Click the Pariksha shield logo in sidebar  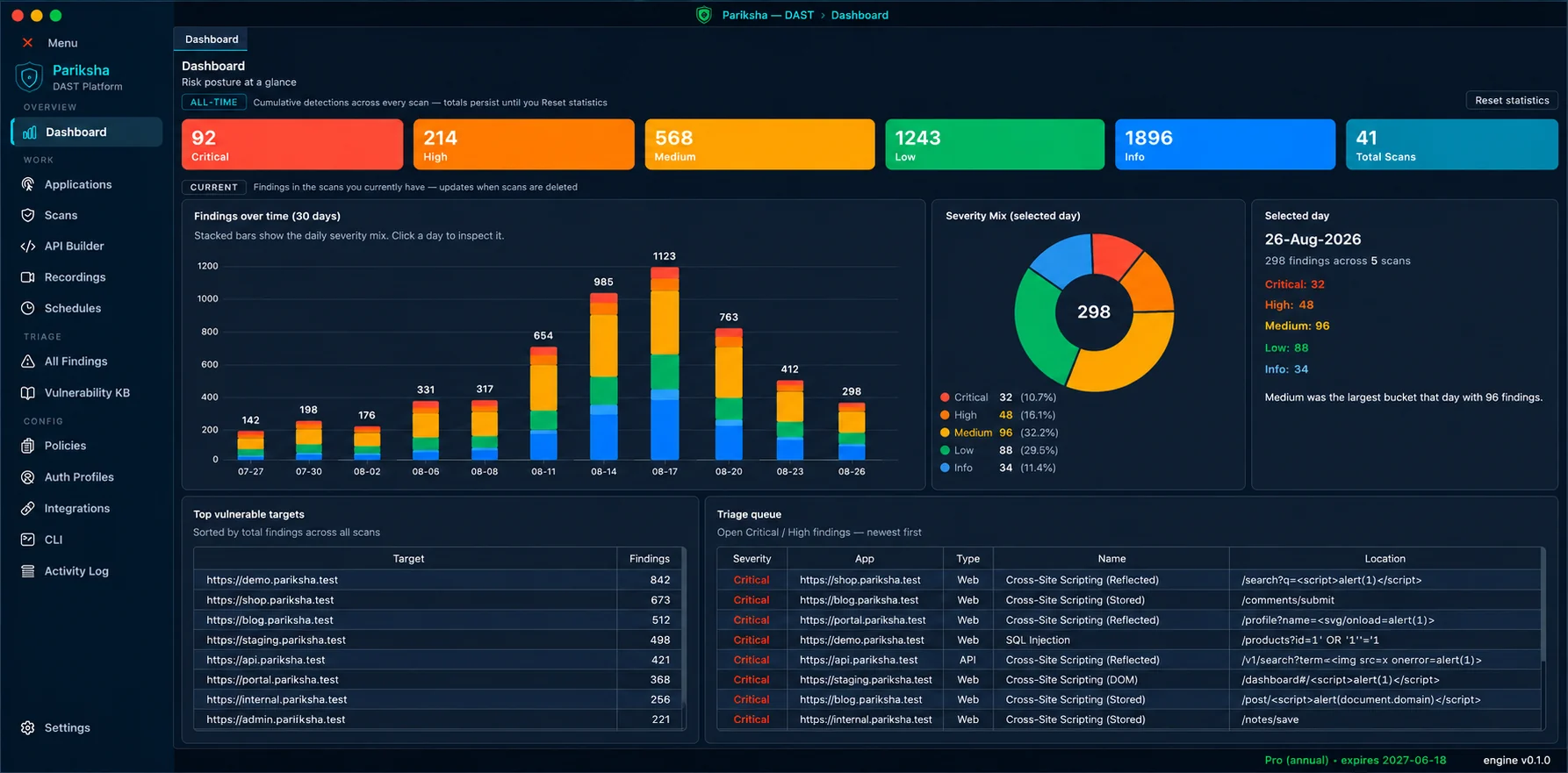click(x=30, y=77)
